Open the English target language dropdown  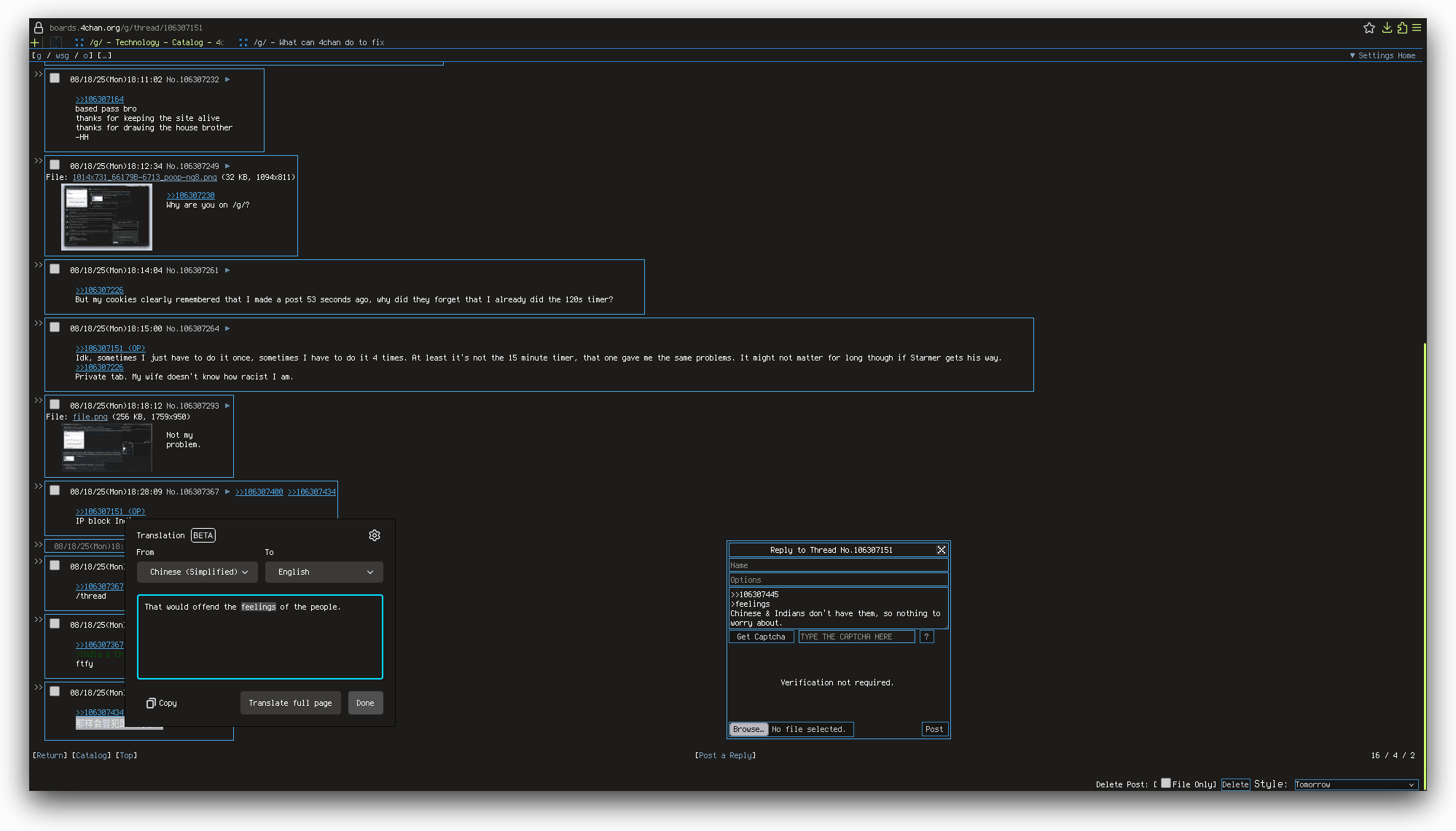(324, 572)
